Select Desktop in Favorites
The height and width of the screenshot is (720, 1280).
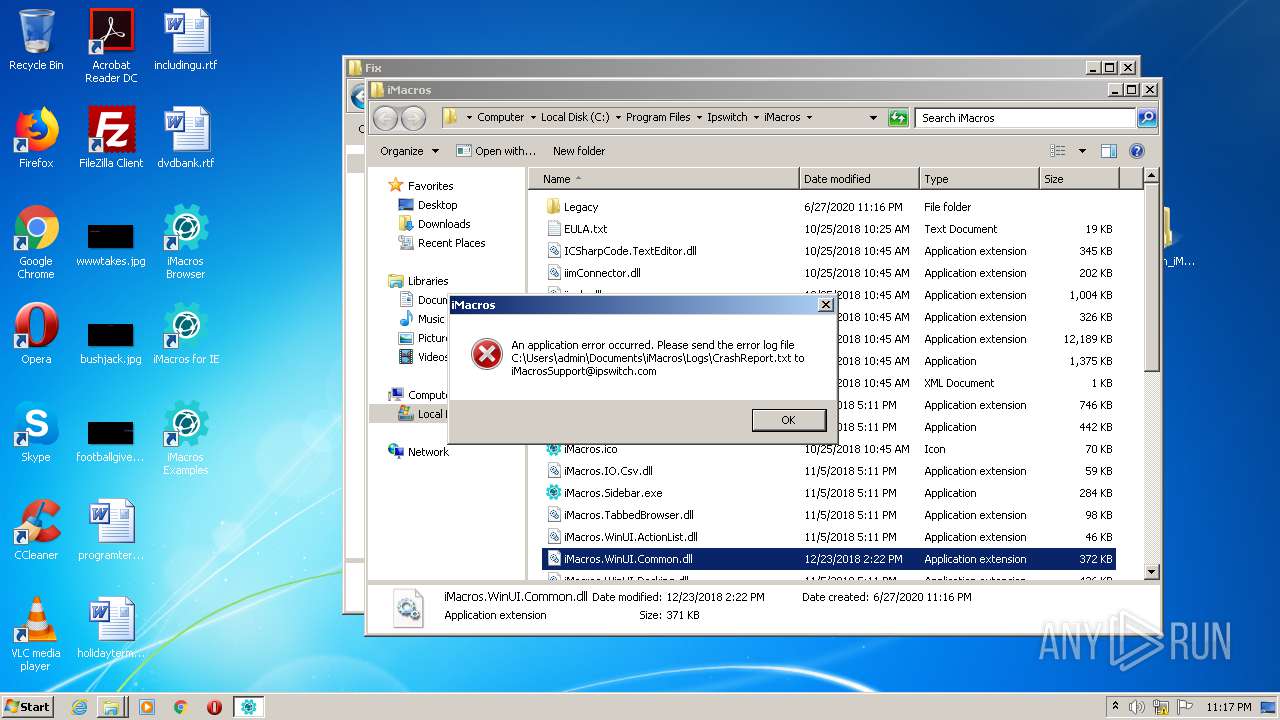pyautogui.click(x=437, y=205)
